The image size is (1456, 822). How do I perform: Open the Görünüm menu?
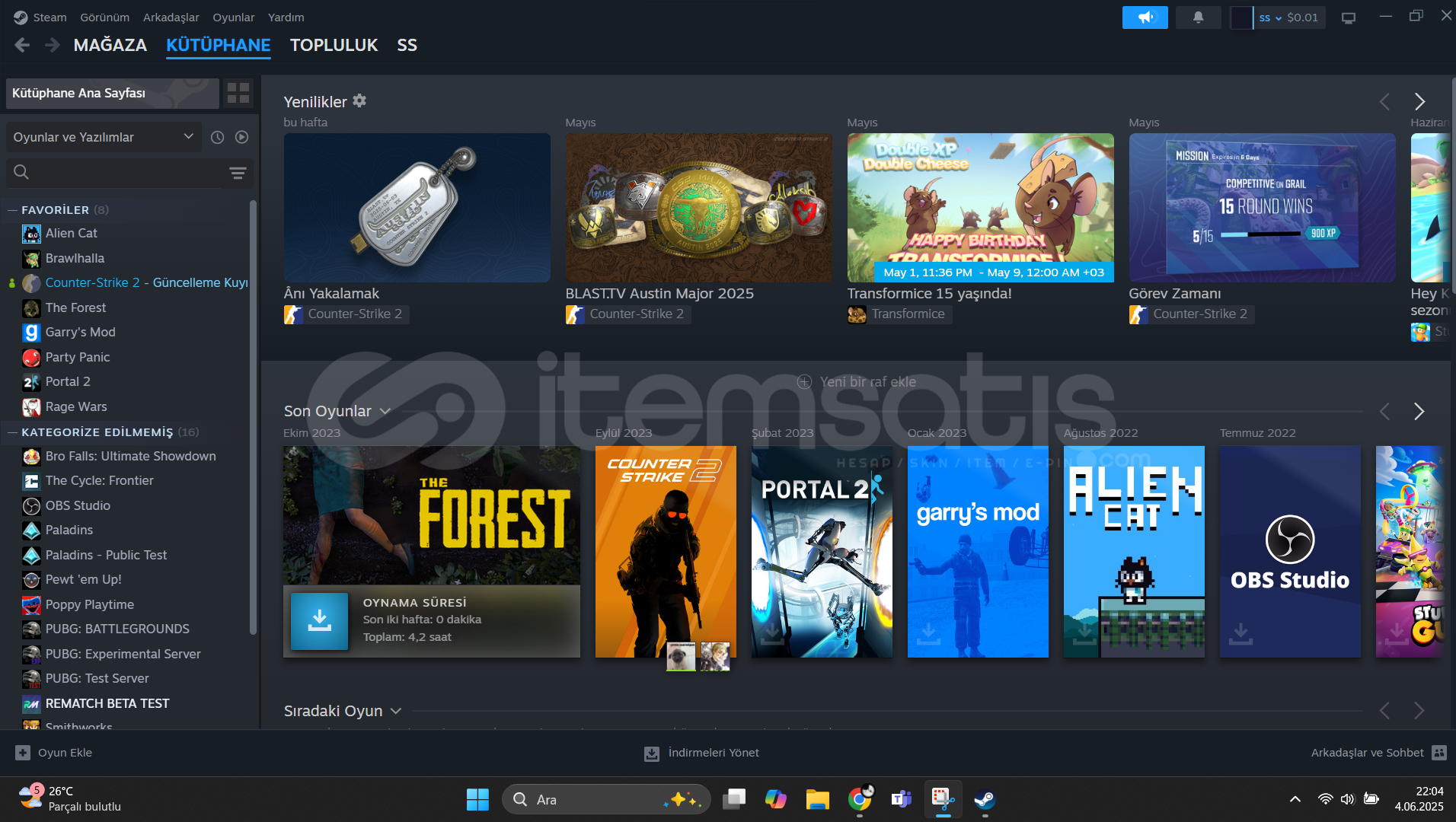pos(105,17)
